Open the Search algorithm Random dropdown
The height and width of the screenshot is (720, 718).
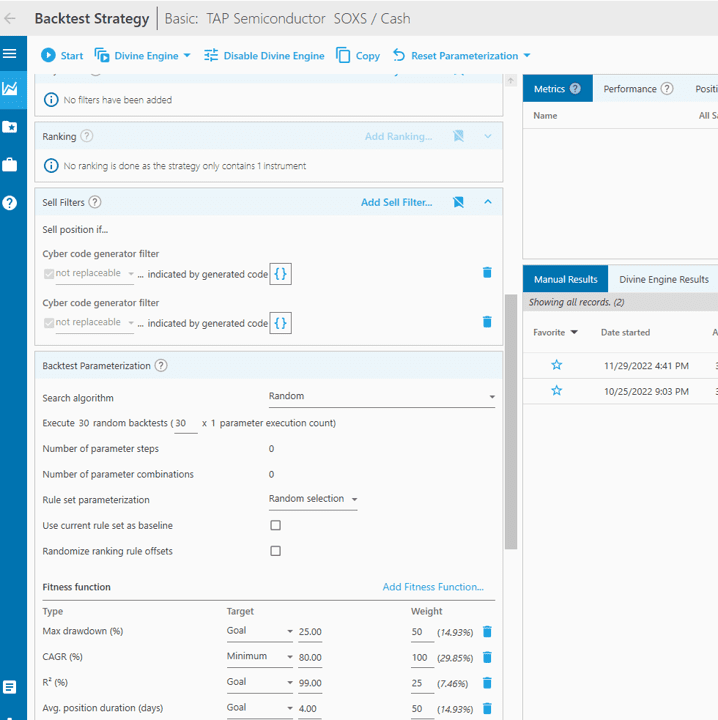click(382, 396)
